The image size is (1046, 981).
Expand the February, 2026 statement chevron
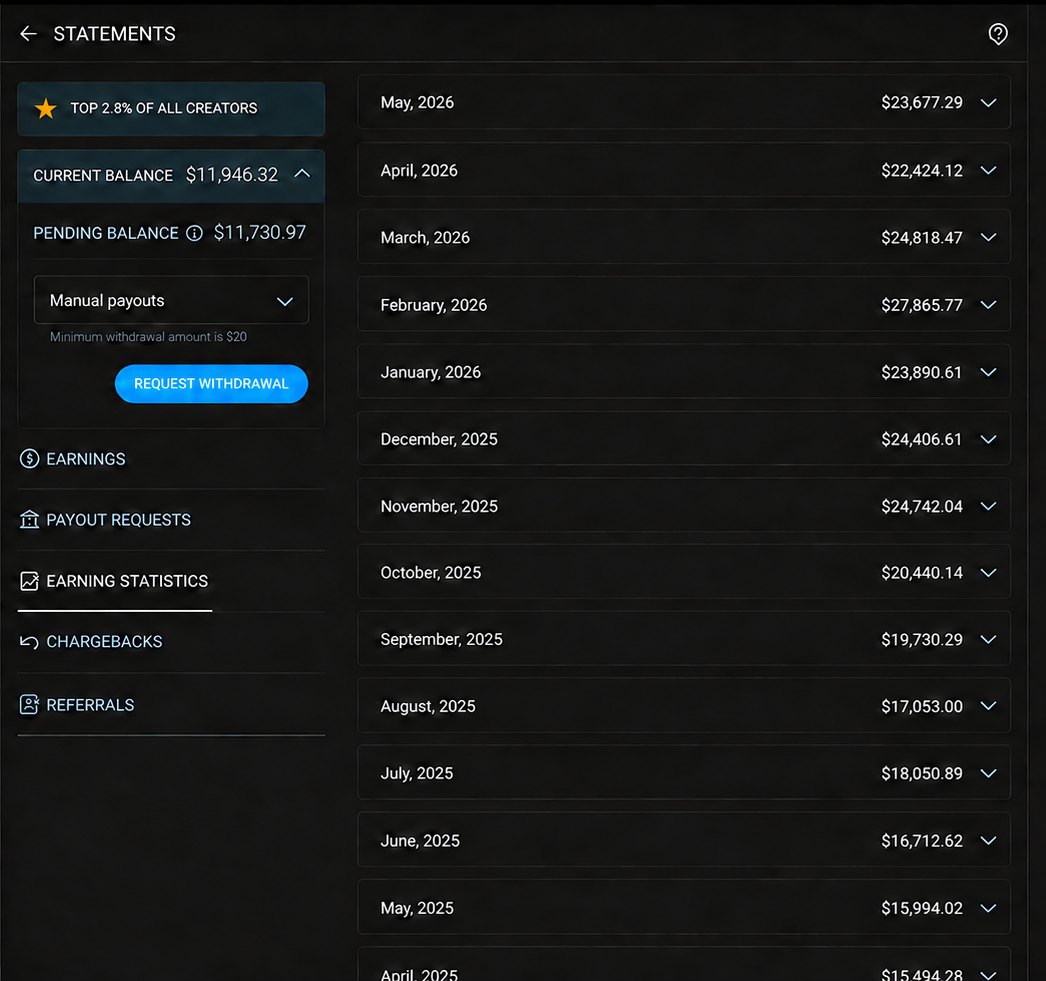coord(988,305)
